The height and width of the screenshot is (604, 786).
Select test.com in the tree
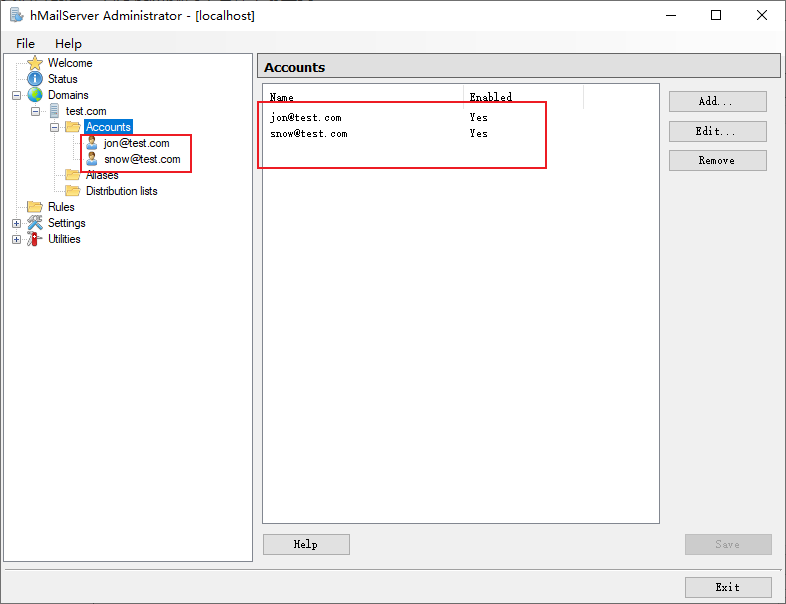click(86, 111)
